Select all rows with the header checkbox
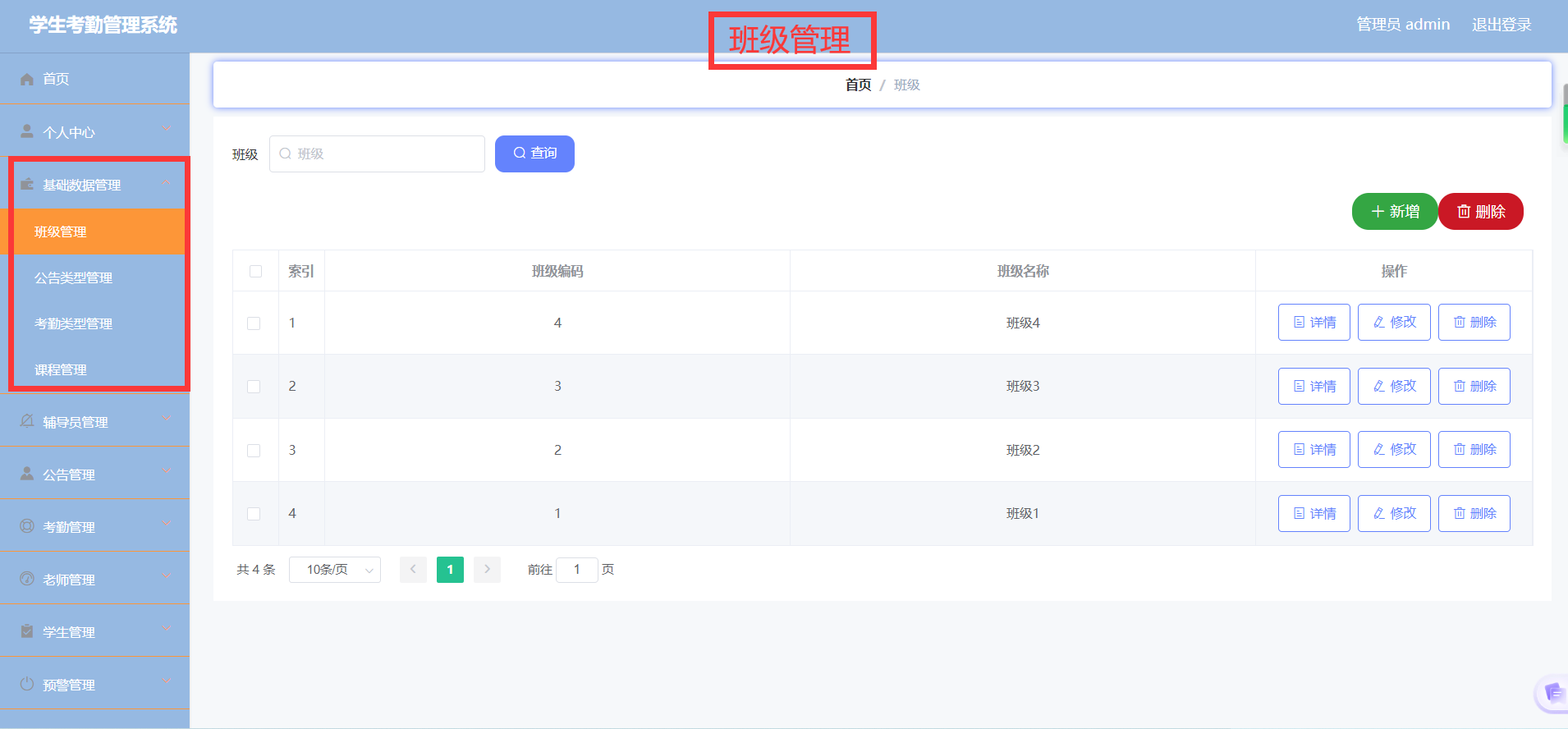 coord(256,271)
